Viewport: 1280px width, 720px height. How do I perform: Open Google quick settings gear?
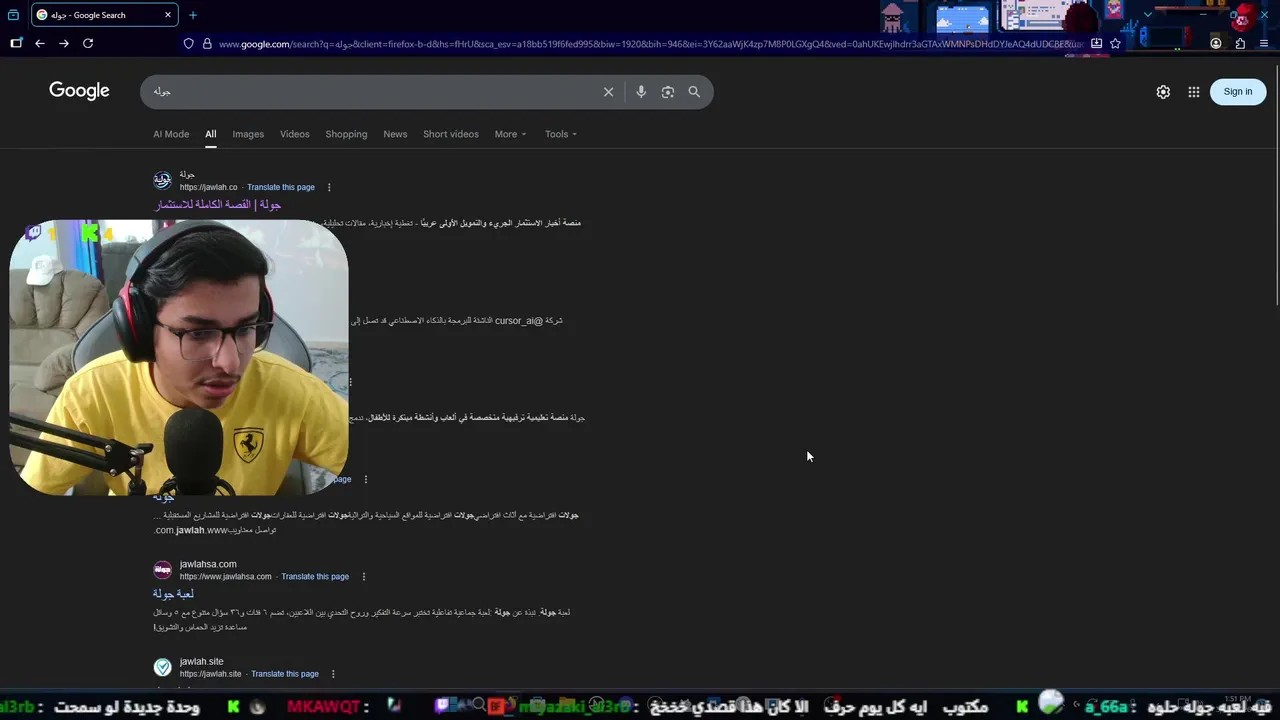click(1163, 92)
